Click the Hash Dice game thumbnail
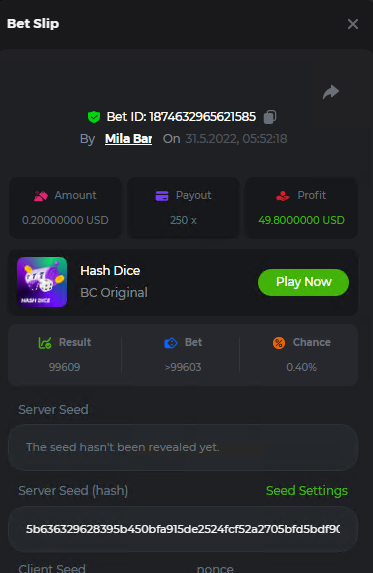The image size is (373, 573). [x=42, y=282]
